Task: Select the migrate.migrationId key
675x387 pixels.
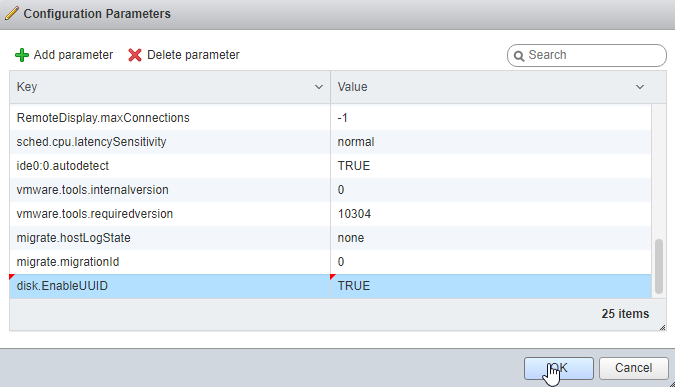Action: coord(68,262)
